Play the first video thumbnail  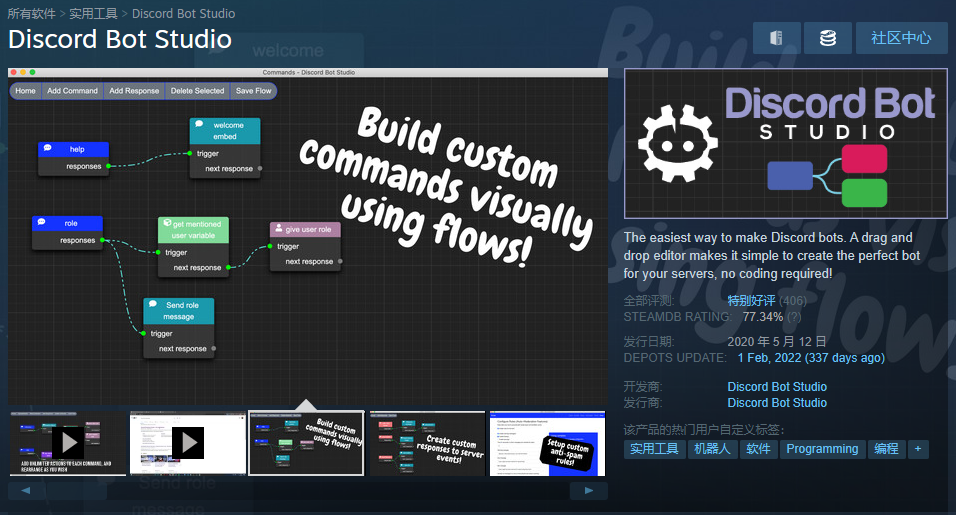[68, 443]
